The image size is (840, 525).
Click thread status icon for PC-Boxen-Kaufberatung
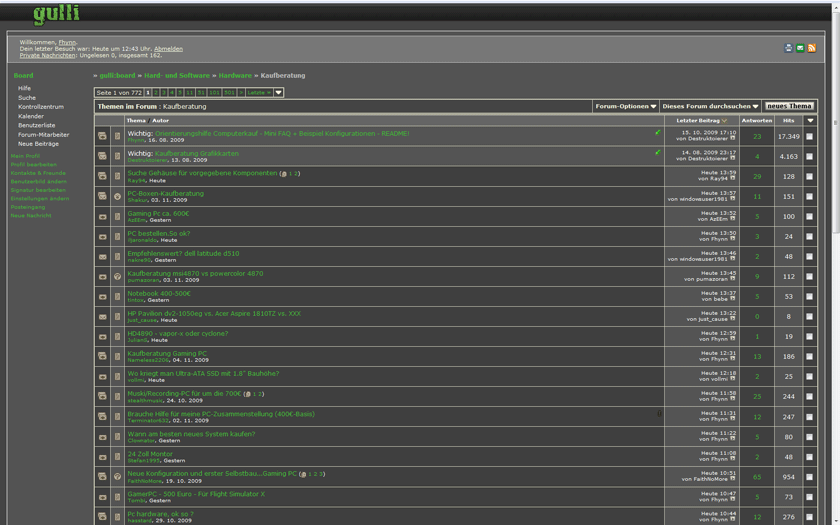click(102, 197)
